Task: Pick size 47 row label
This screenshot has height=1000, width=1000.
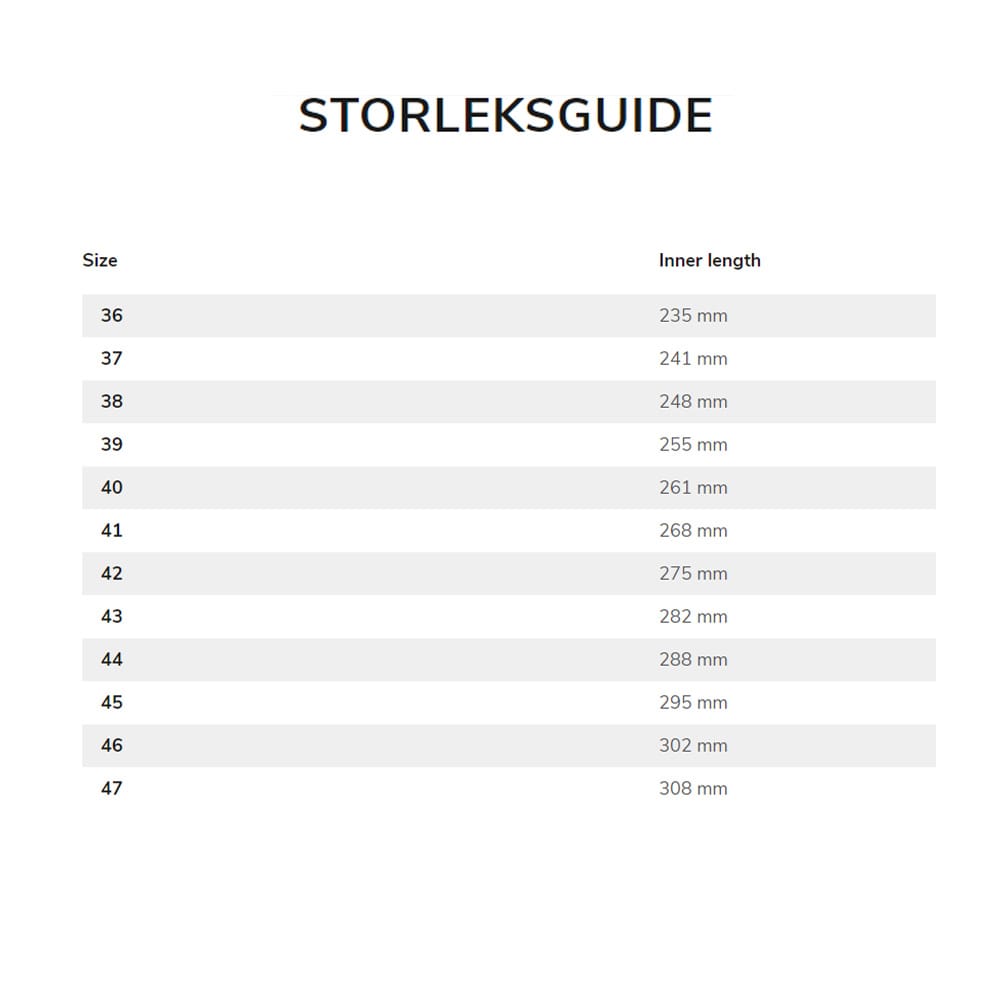Action: (x=112, y=788)
